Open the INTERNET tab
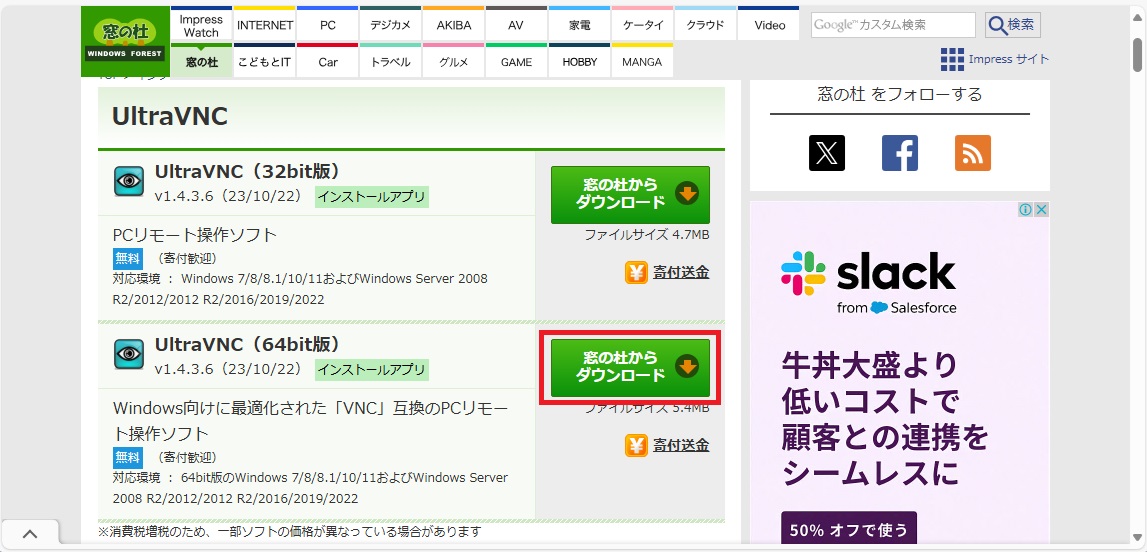 click(265, 25)
